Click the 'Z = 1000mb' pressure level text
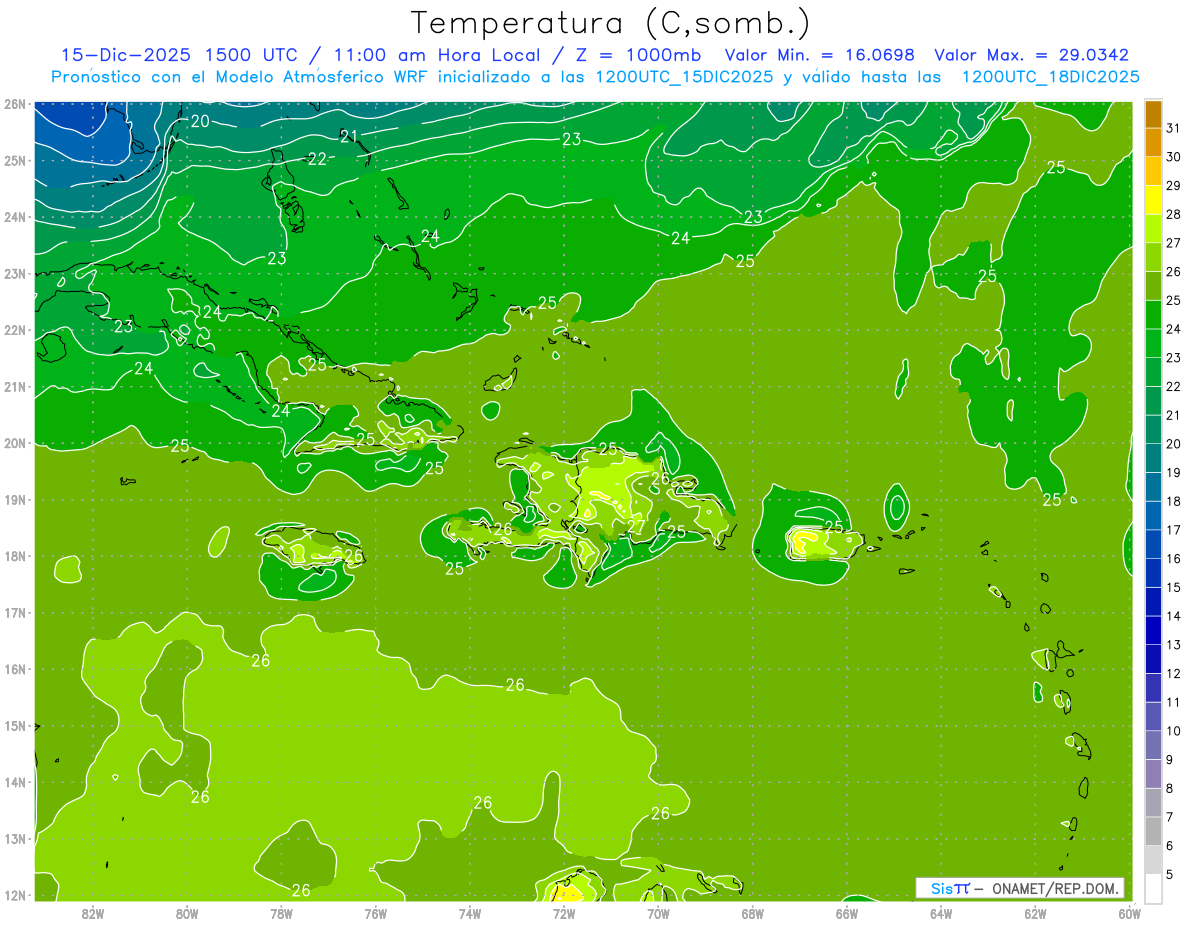The height and width of the screenshot is (927, 1200). (633, 55)
